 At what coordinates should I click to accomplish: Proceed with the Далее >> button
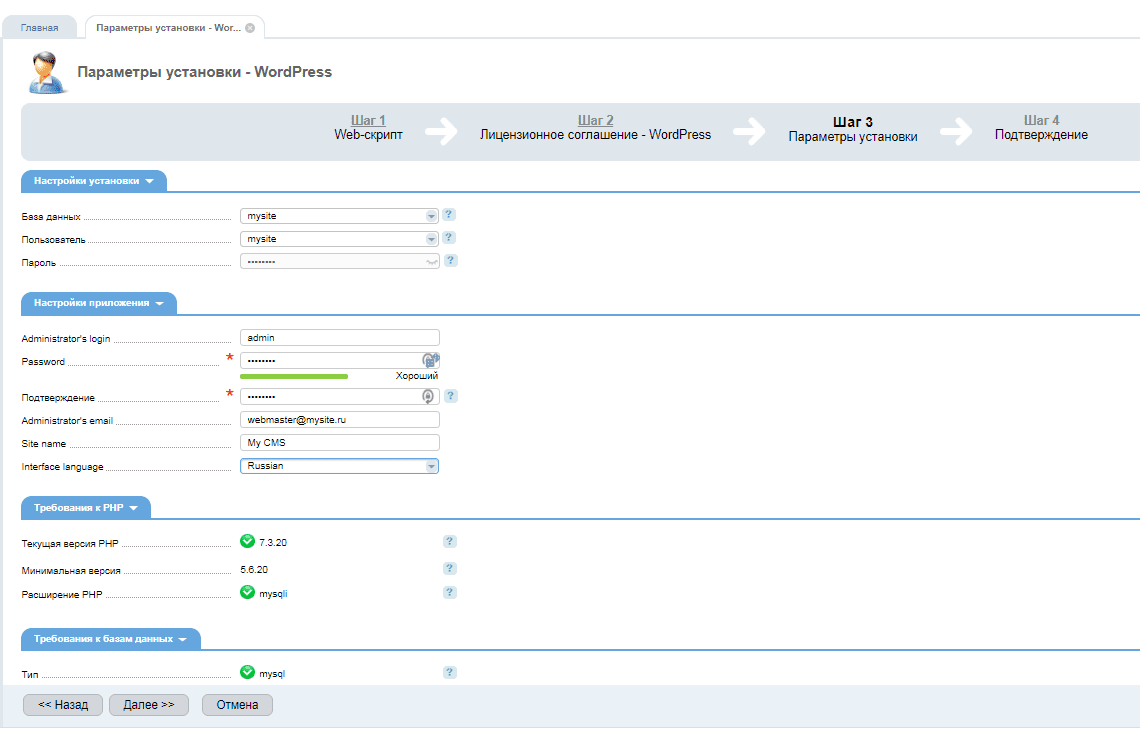[x=149, y=705]
